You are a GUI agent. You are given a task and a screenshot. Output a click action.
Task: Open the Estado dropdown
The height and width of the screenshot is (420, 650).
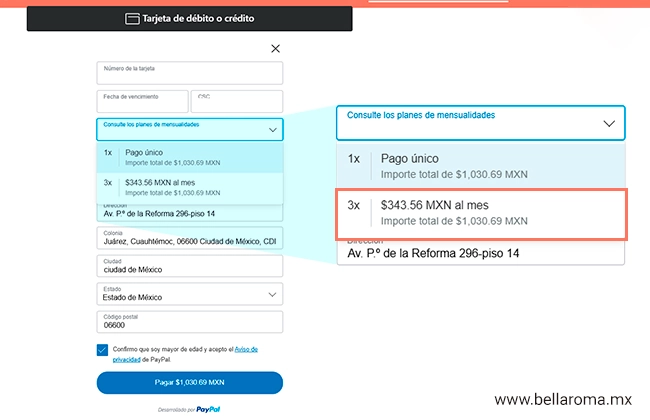point(190,294)
